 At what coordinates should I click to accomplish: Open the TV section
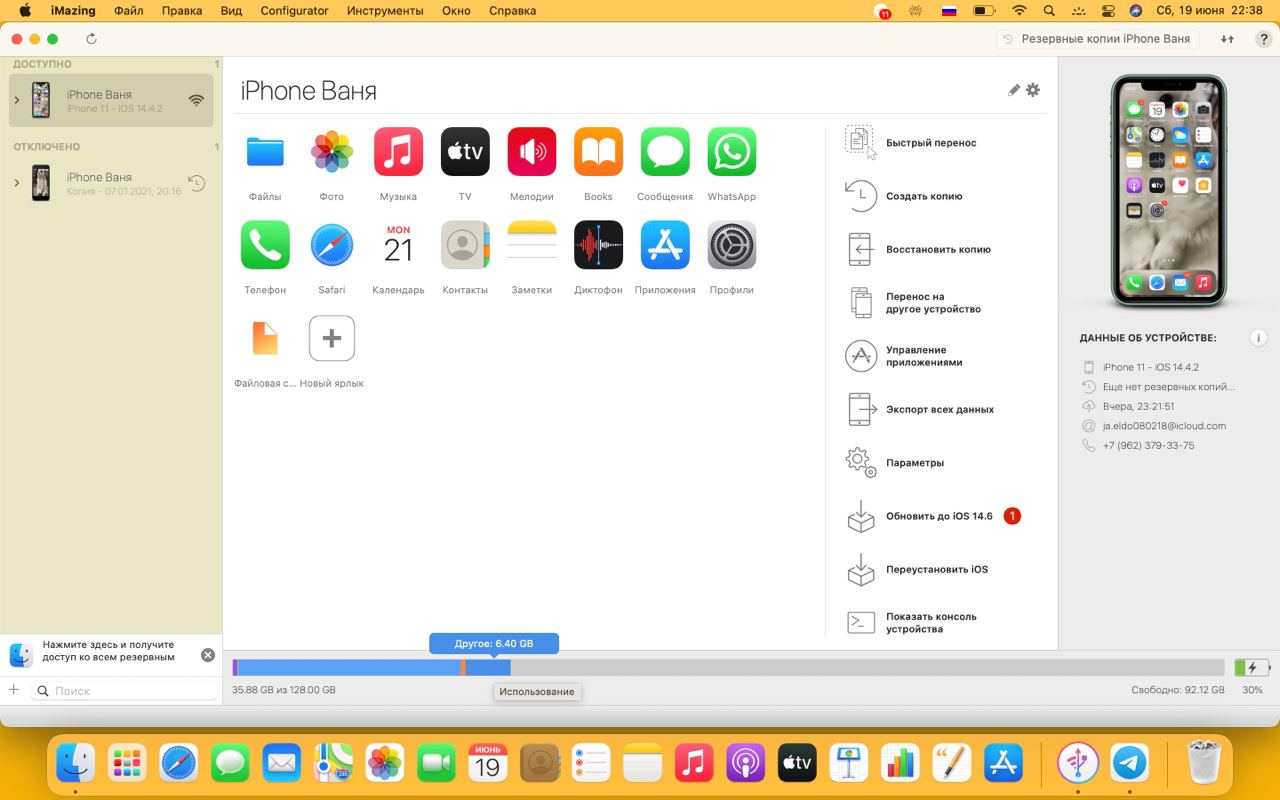(465, 152)
